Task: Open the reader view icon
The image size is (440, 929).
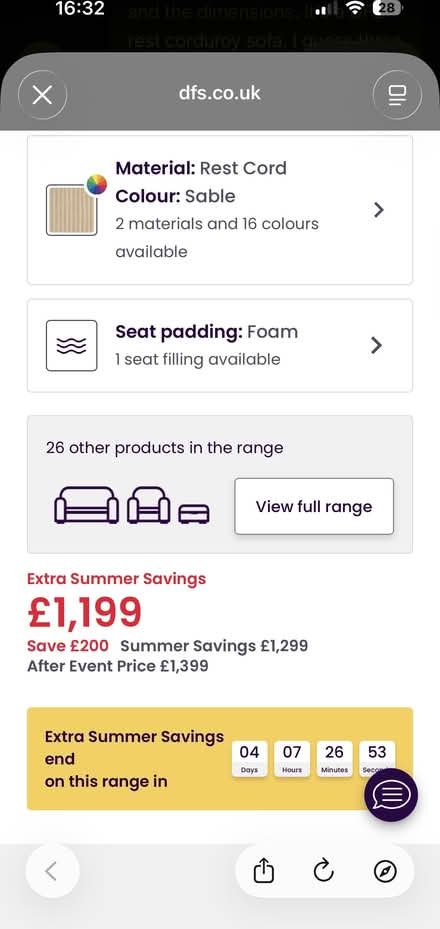Action: (x=397, y=95)
